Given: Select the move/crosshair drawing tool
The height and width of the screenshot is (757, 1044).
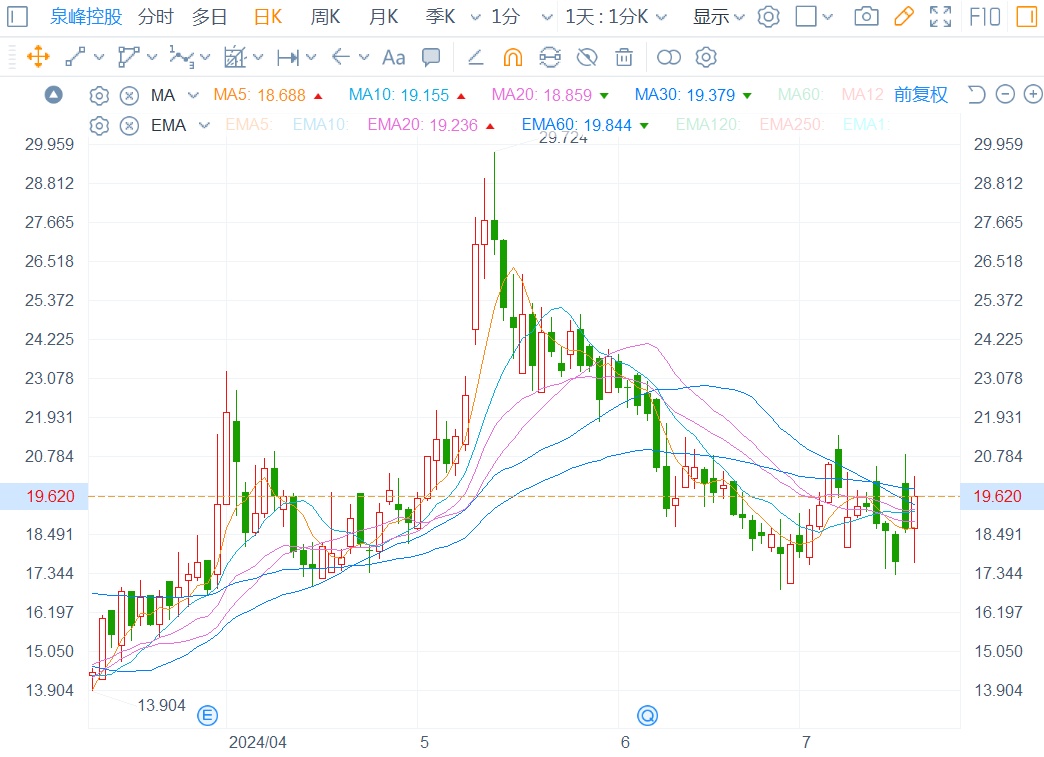Looking at the screenshot, I should (38, 57).
